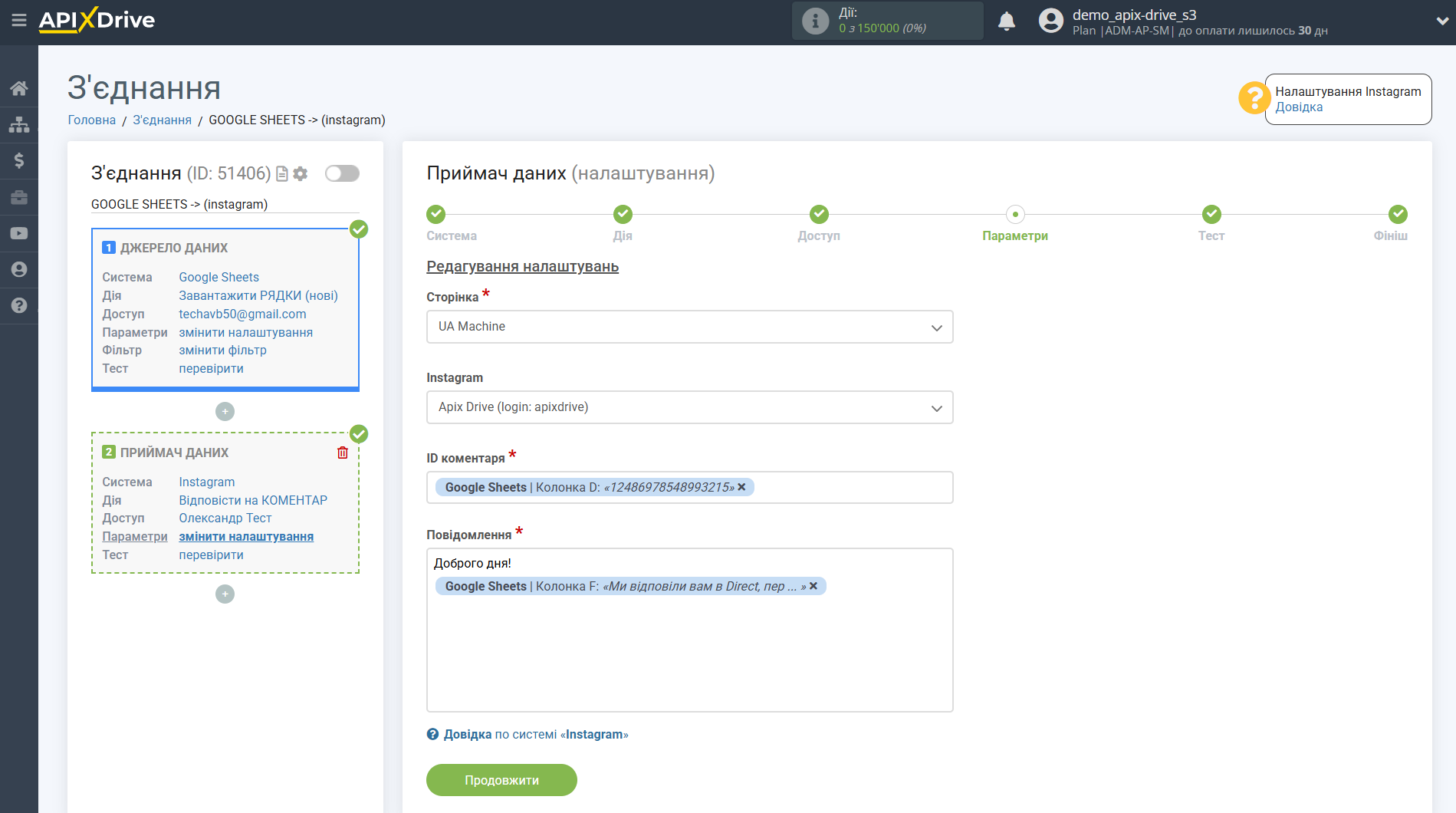
Task: Open the briefcase sidebar icon
Action: (x=19, y=197)
